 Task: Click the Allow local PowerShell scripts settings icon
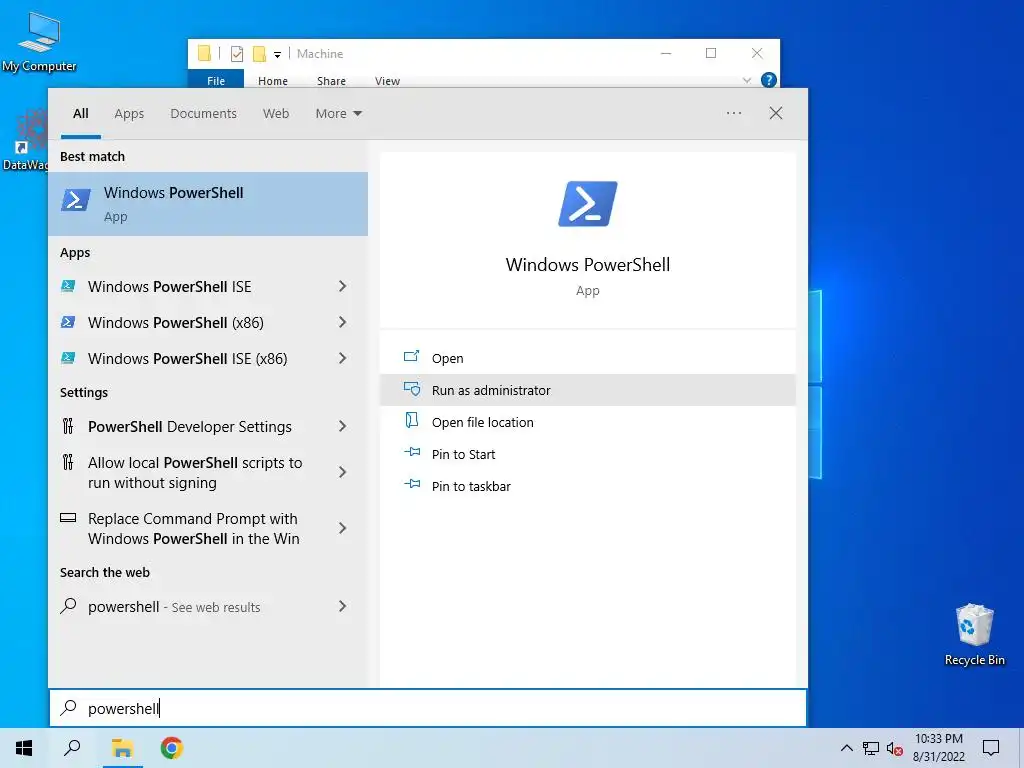pos(68,462)
